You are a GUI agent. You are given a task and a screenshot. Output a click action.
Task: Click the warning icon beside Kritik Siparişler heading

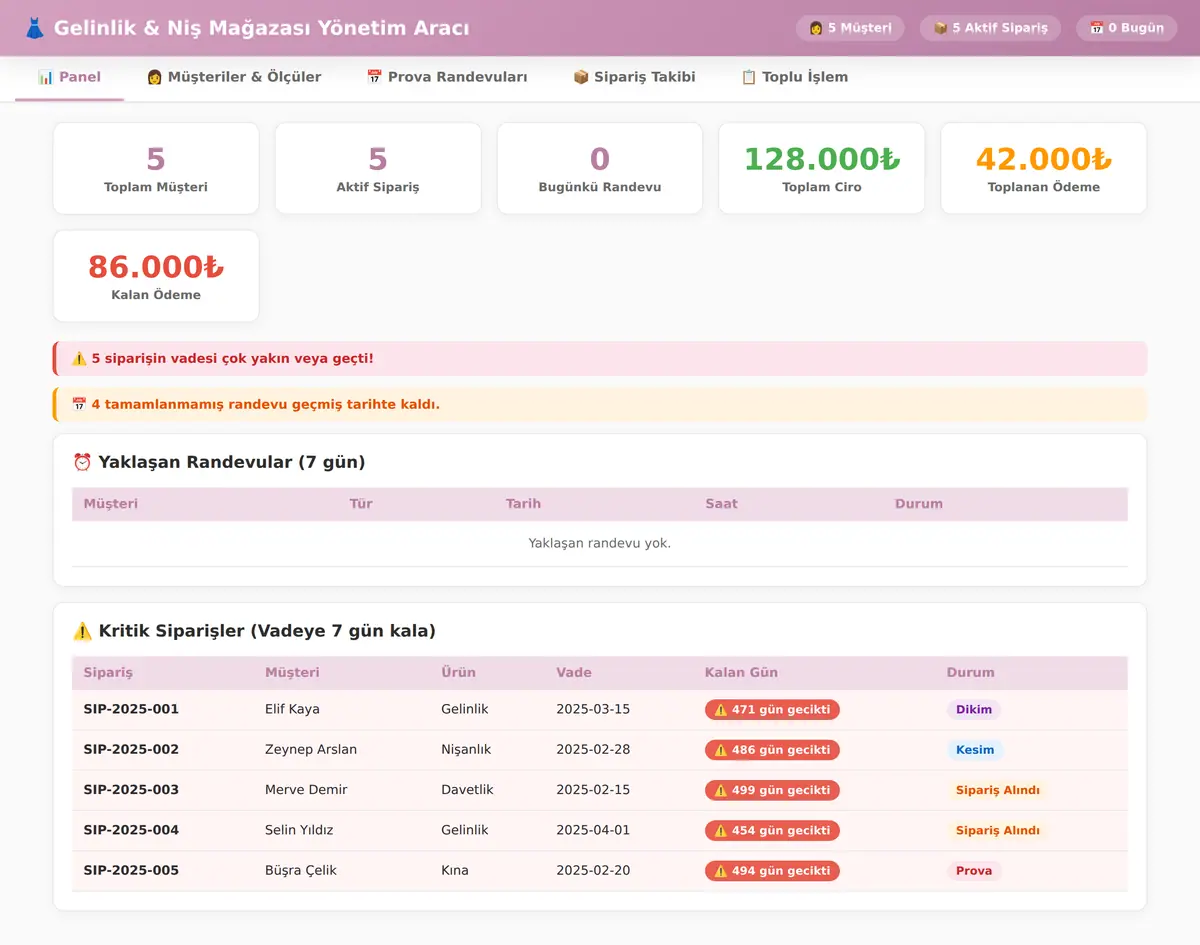(82, 631)
